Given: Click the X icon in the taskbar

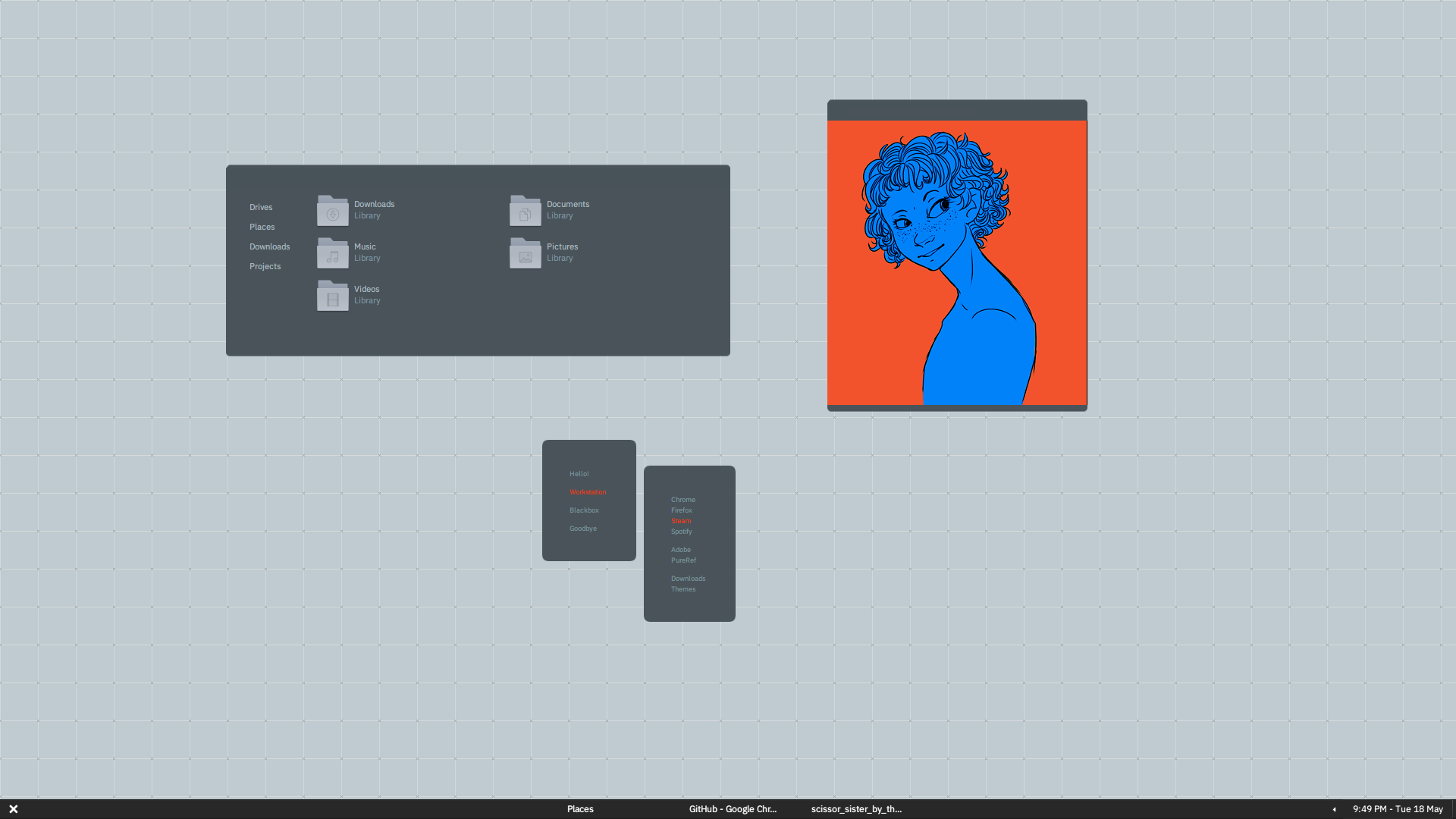Looking at the screenshot, I should (x=14, y=809).
